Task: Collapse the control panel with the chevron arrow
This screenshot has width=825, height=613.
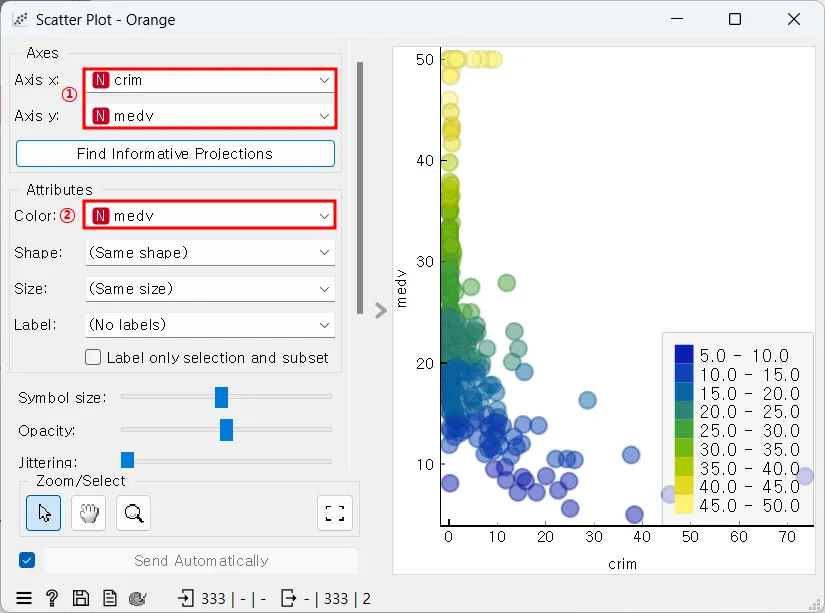Action: tap(381, 310)
